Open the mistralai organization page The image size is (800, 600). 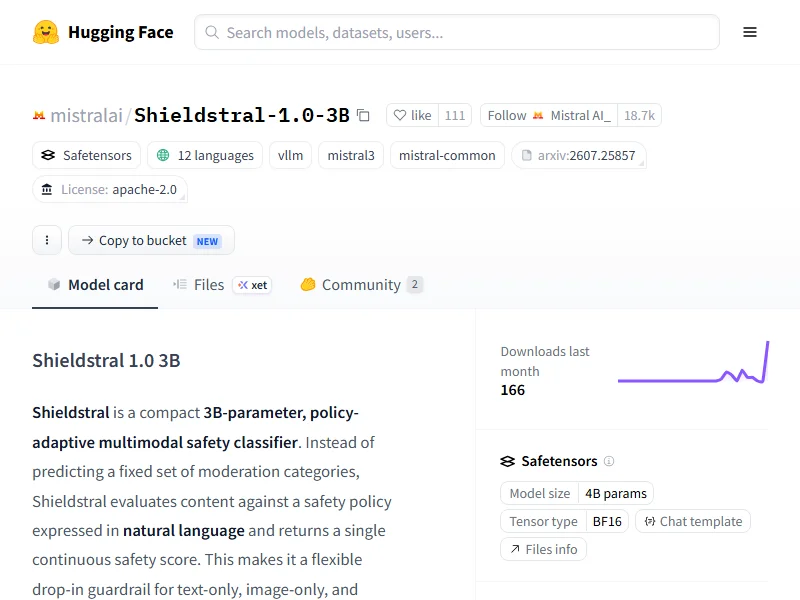point(86,116)
